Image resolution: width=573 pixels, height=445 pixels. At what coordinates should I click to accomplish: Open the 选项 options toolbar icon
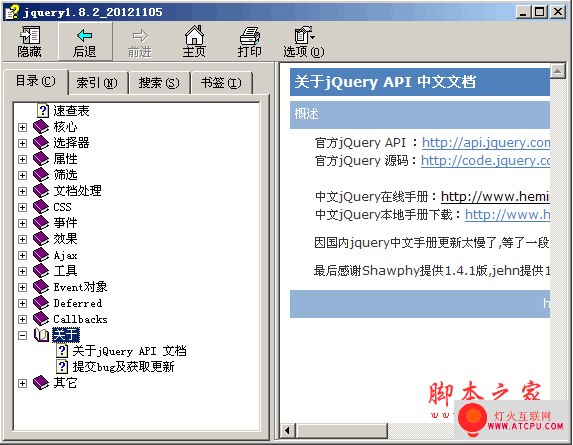[304, 35]
